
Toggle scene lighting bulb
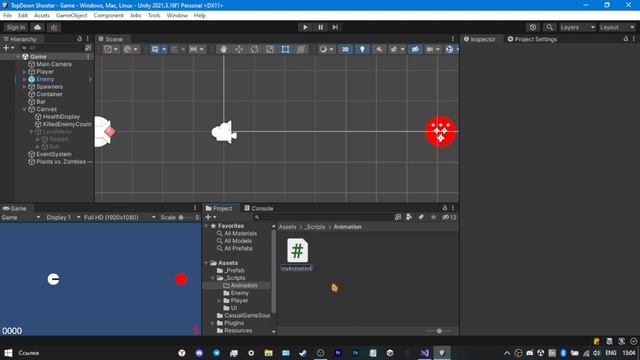click(x=362, y=49)
